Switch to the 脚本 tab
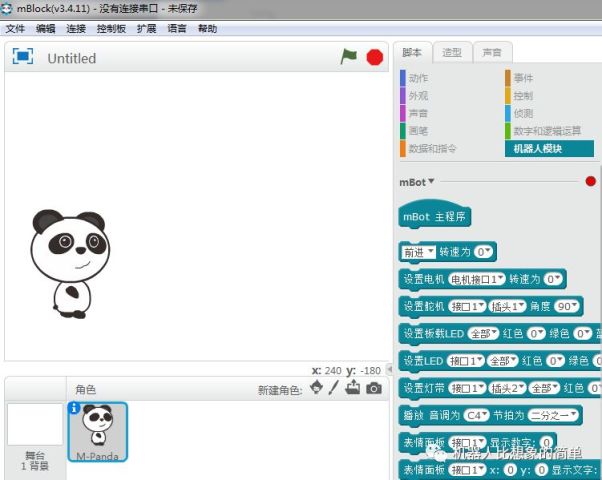The height and width of the screenshot is (480, 602). 412,53
